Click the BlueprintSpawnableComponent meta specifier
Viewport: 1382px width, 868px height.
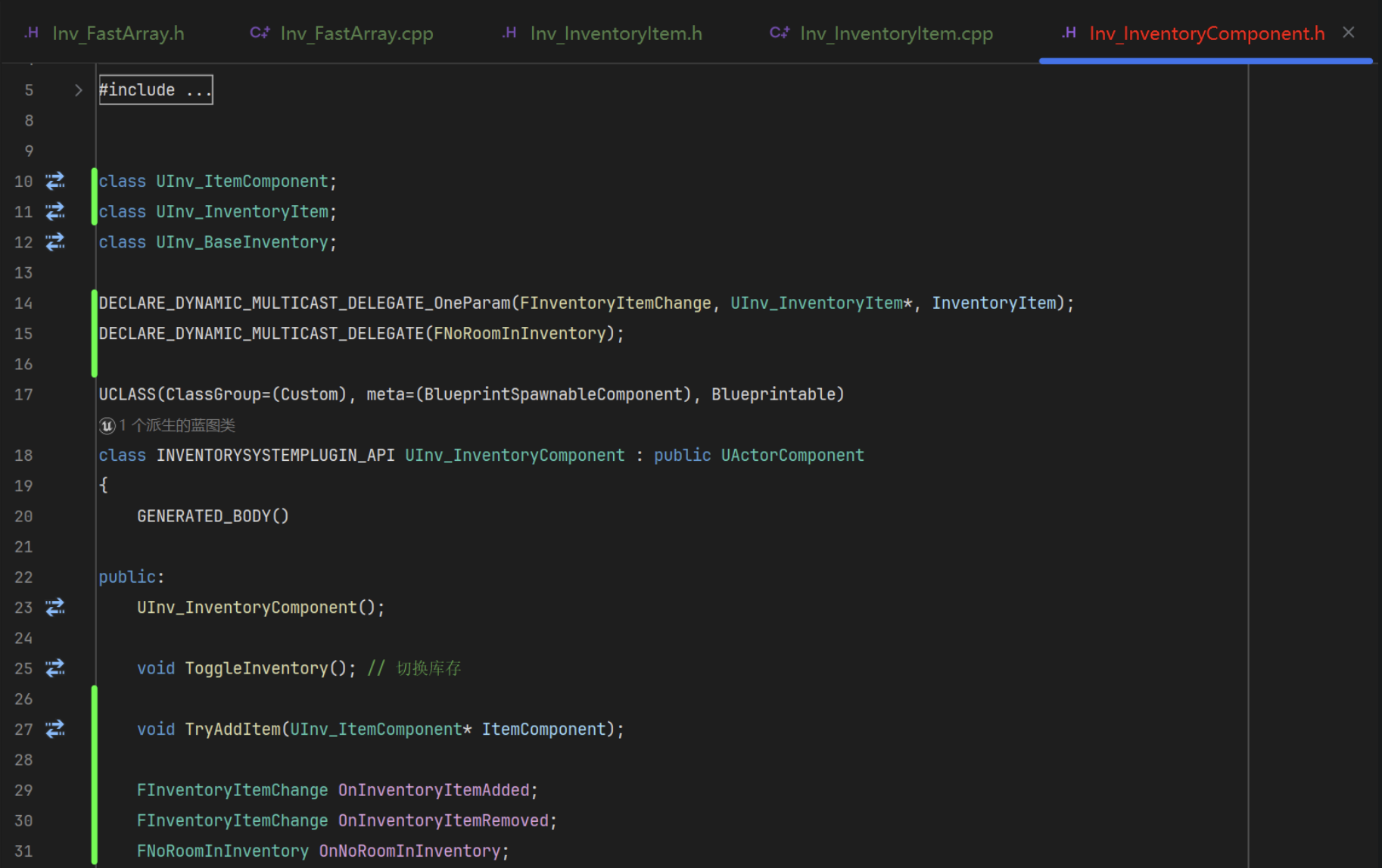(x=553, y=394)
